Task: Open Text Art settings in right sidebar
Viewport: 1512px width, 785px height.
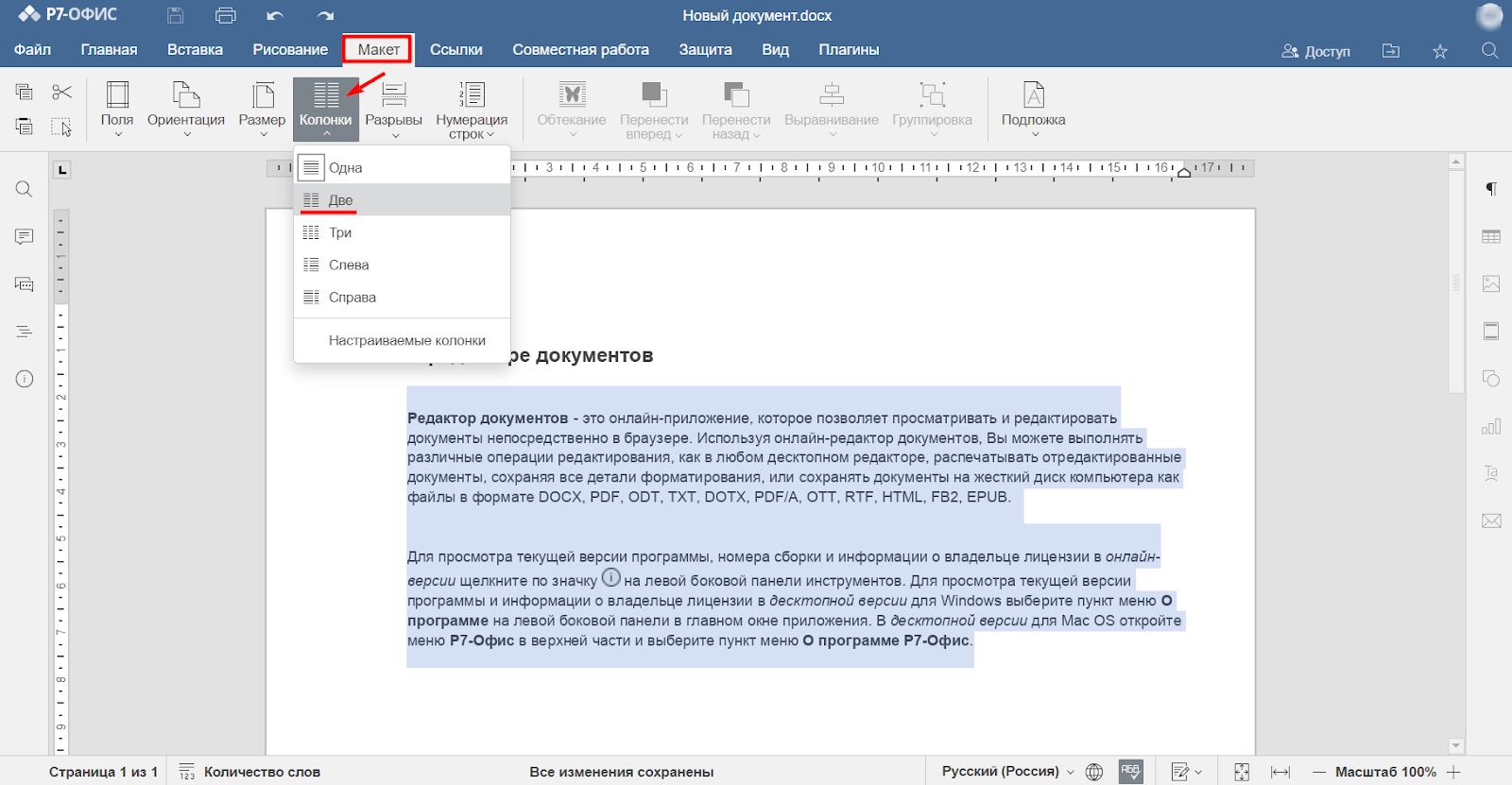Action: 1491,473
